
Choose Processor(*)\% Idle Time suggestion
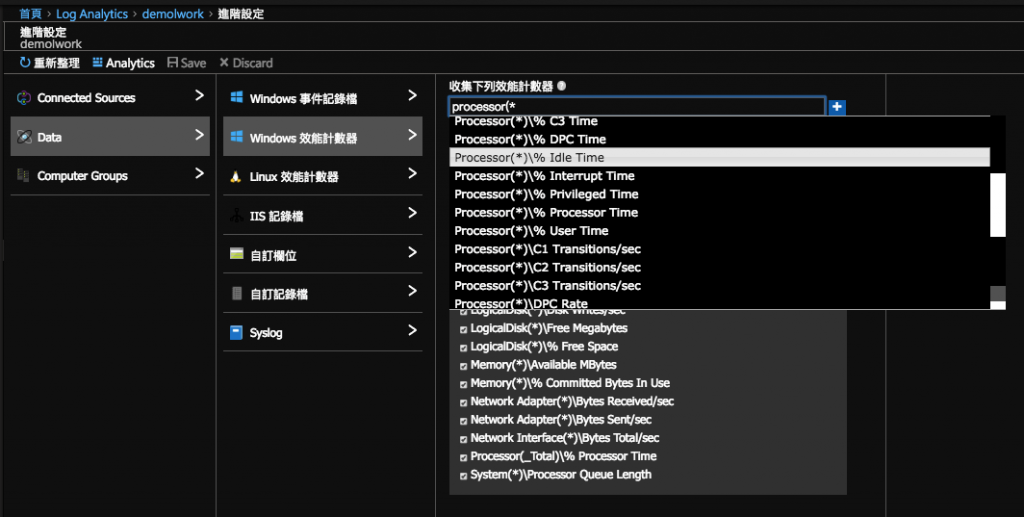click(x=720, y=157)
